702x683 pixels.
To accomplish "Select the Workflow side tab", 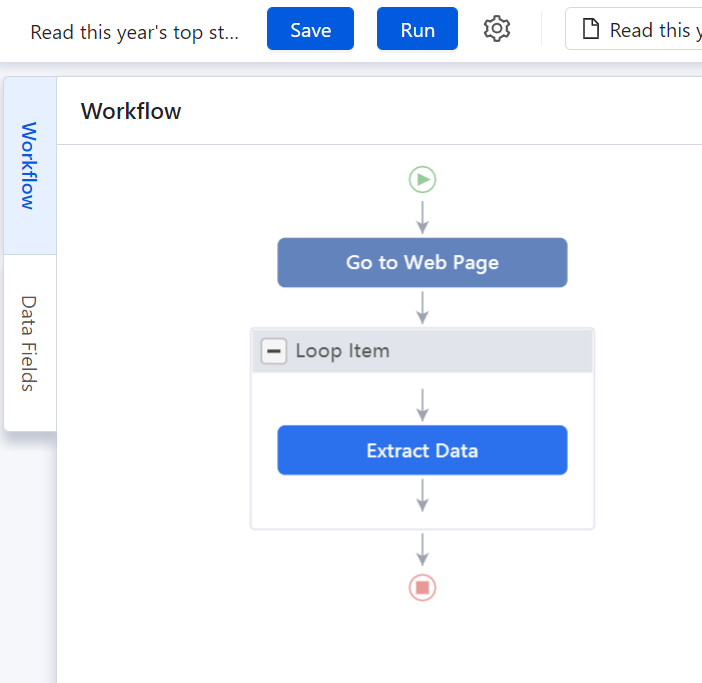I will coord(30,166).
